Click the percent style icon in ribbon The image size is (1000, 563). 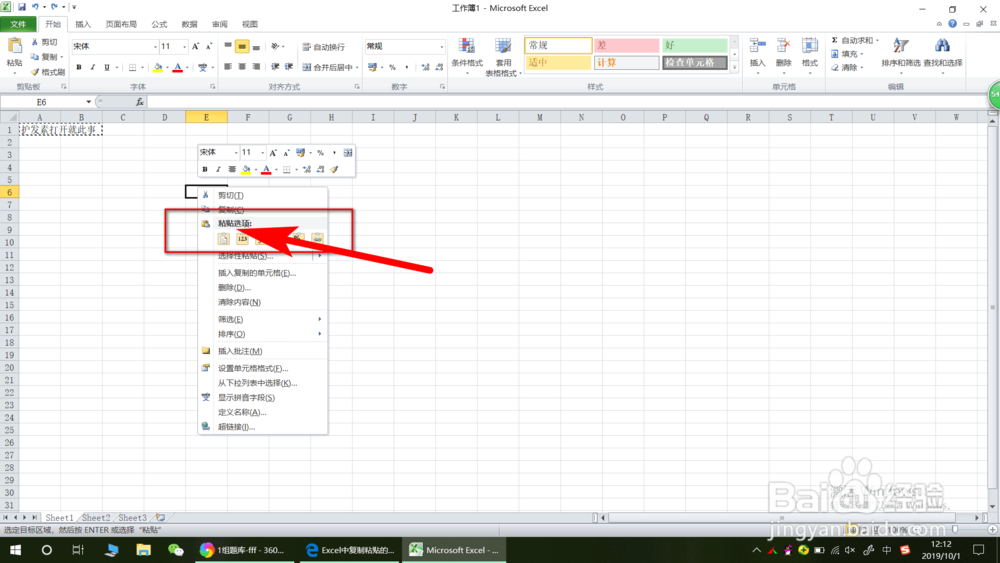[x=392, y=67]
